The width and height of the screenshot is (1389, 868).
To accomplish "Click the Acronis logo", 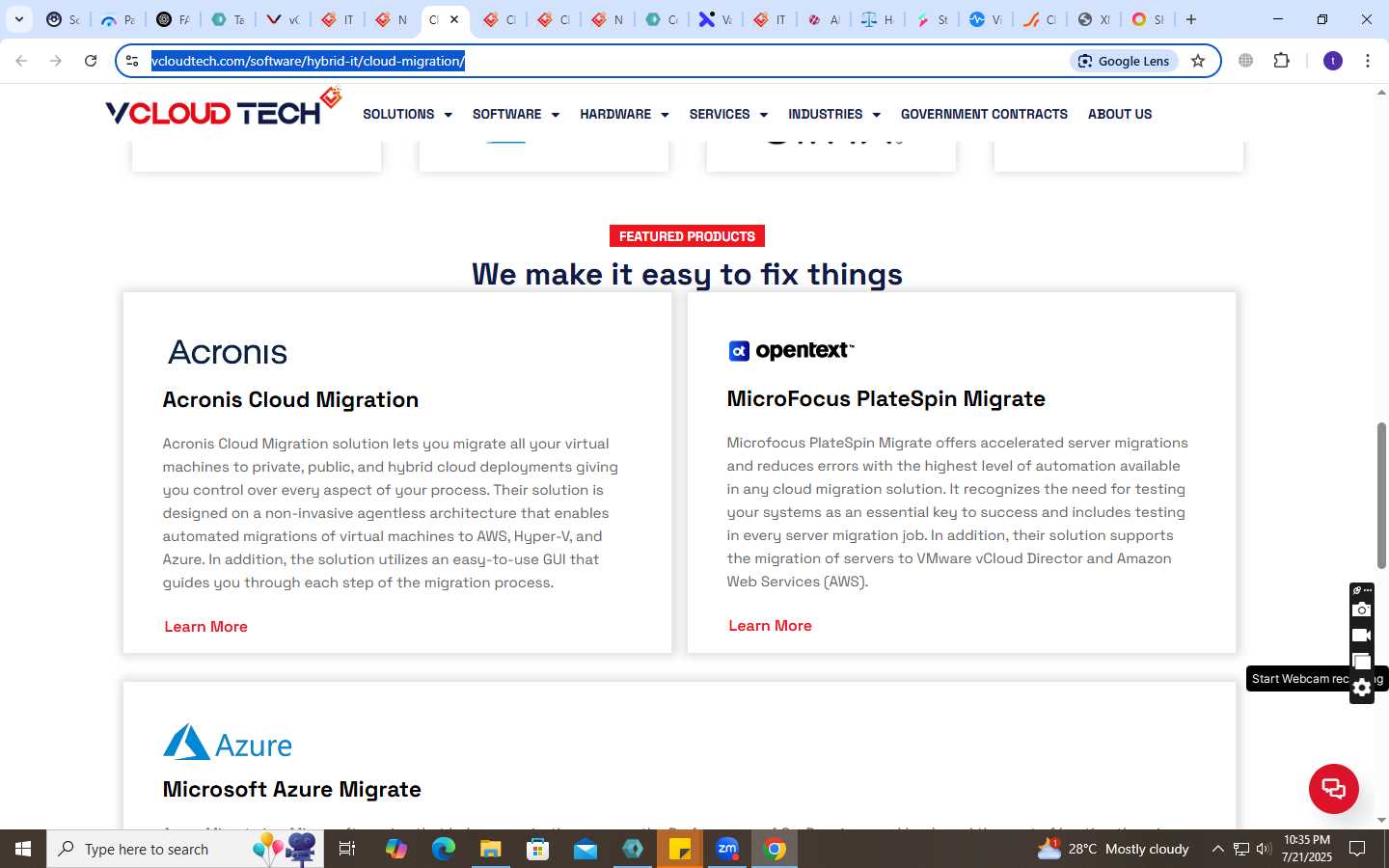I will (228, 352).
